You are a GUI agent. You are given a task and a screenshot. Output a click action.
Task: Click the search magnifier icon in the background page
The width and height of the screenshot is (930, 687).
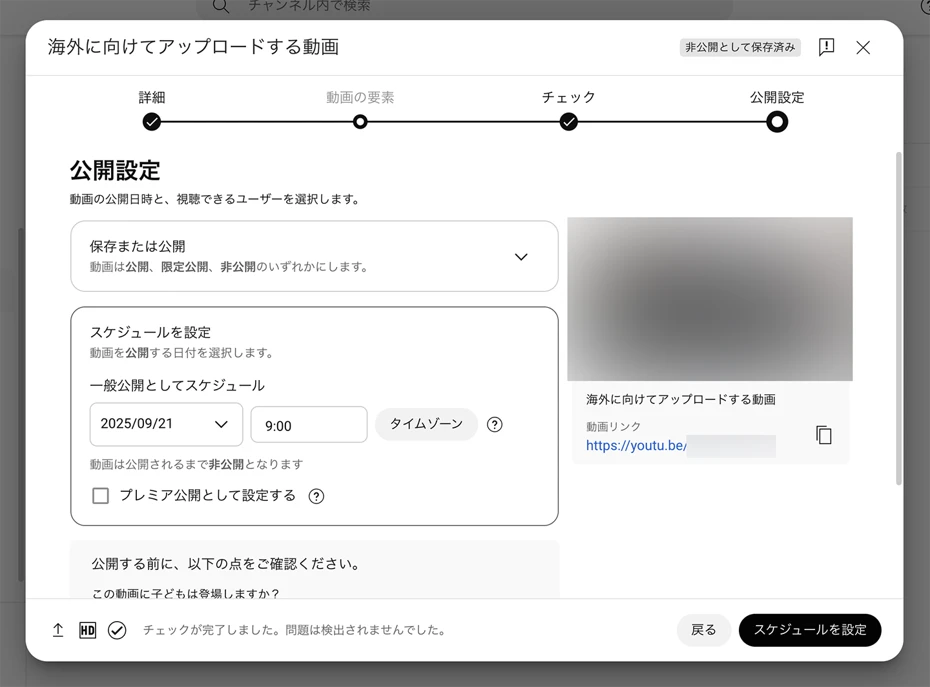coord(221,7)
